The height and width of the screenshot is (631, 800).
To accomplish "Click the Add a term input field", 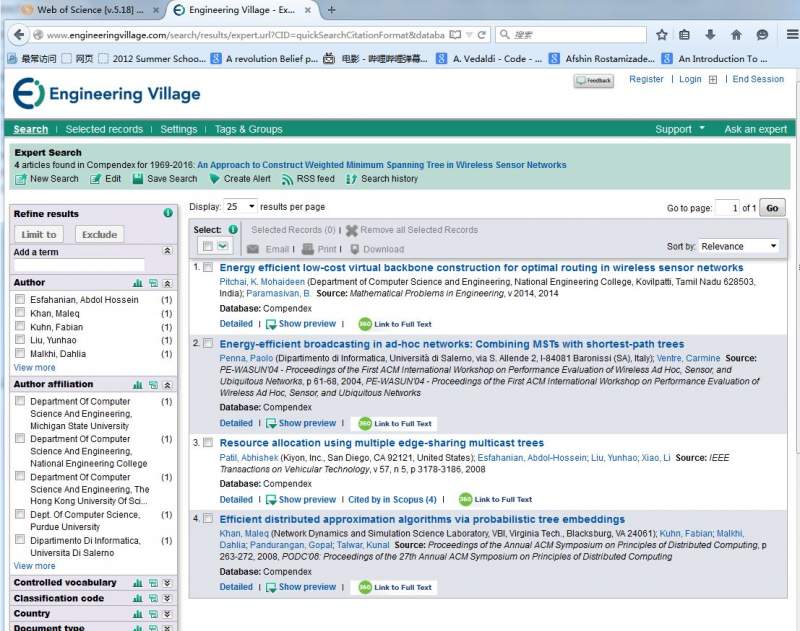I will pyautogui.click(x=79, y=265).
